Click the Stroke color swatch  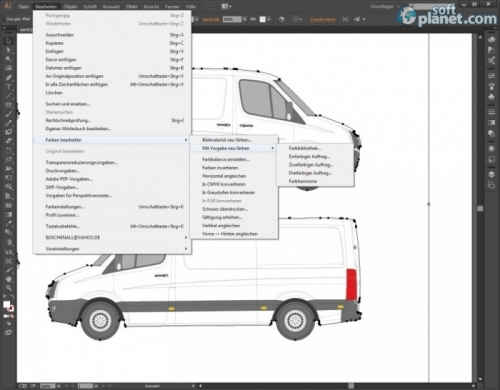pos(11,308)
